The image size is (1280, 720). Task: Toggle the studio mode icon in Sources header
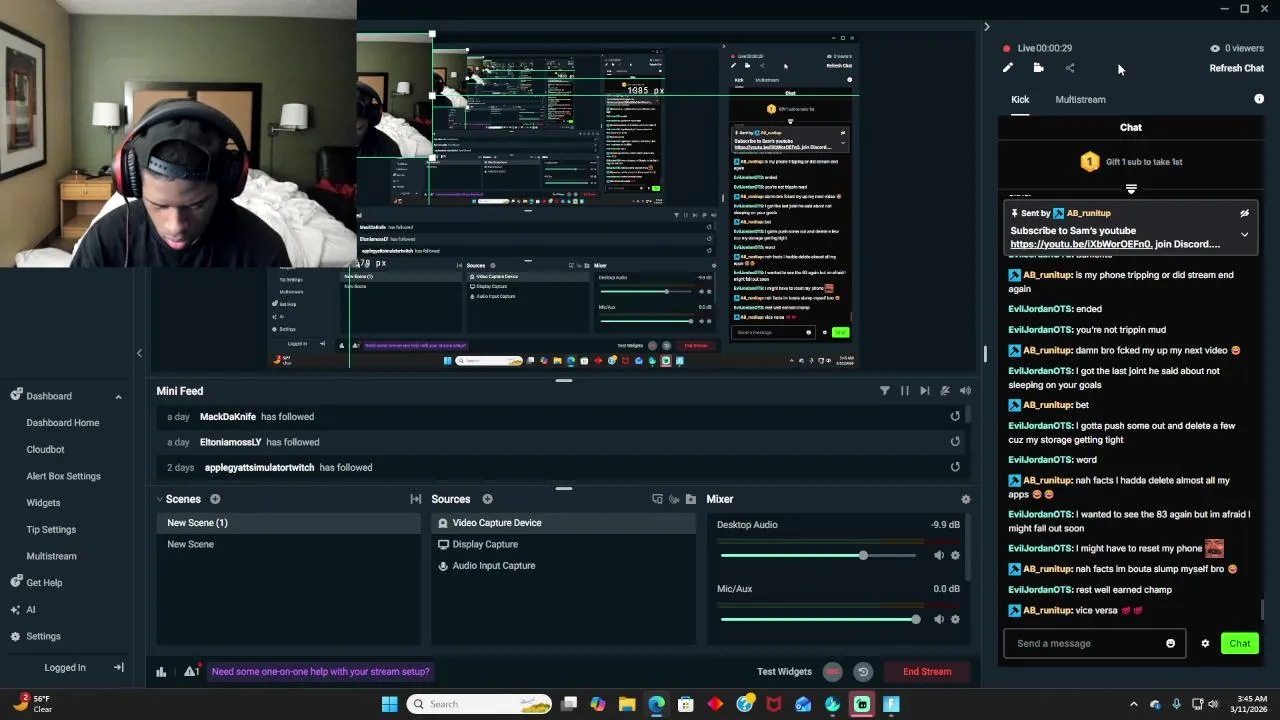click(674, 499)
